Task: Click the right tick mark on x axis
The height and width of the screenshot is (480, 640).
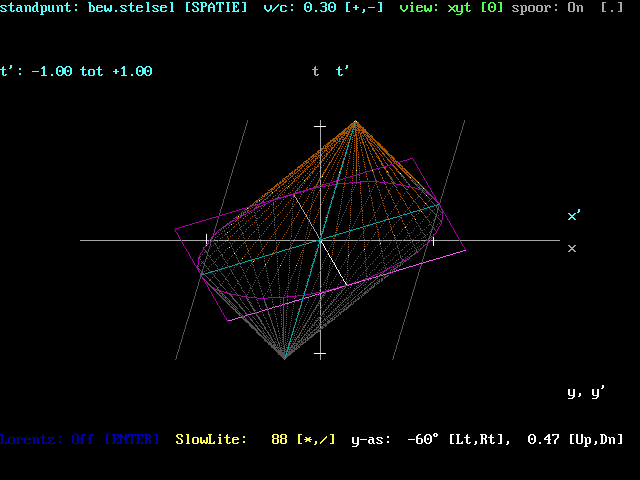Action: click(434, 240)
